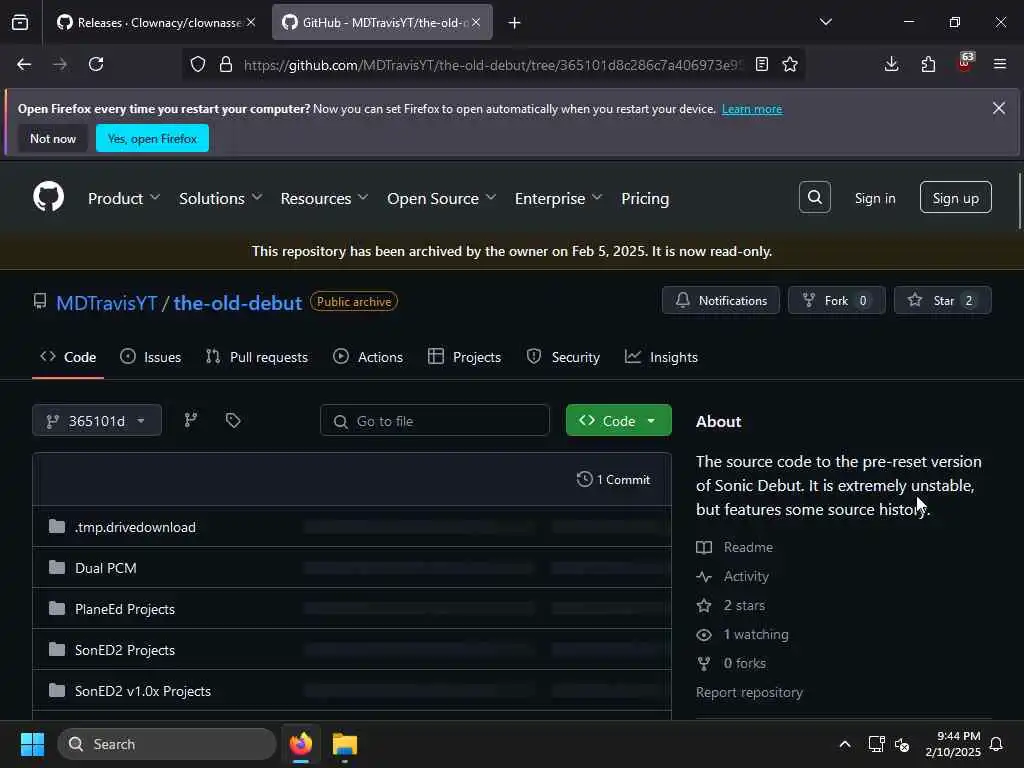Switch to the Pull requests tab
The width and height of the screenshot is (1024, 768).
[x=257, y=357]
